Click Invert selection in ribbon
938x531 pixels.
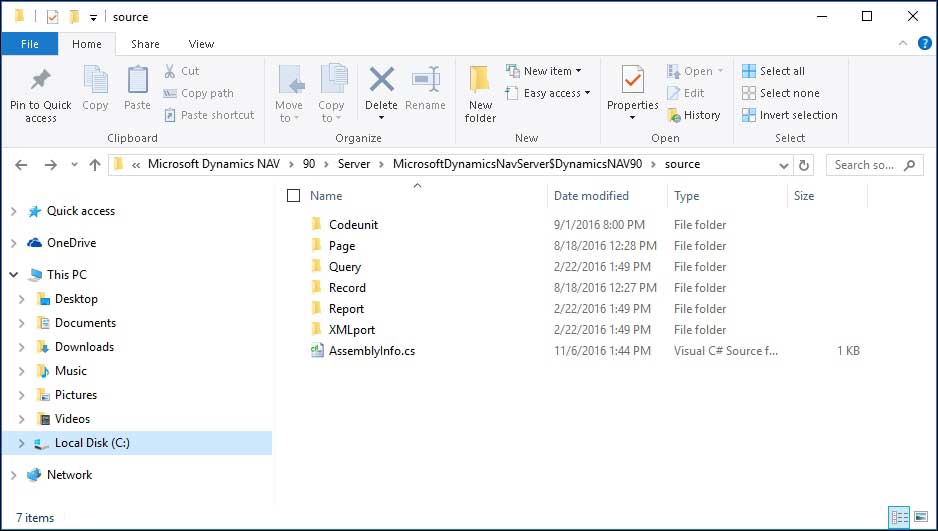pos(790,115)
